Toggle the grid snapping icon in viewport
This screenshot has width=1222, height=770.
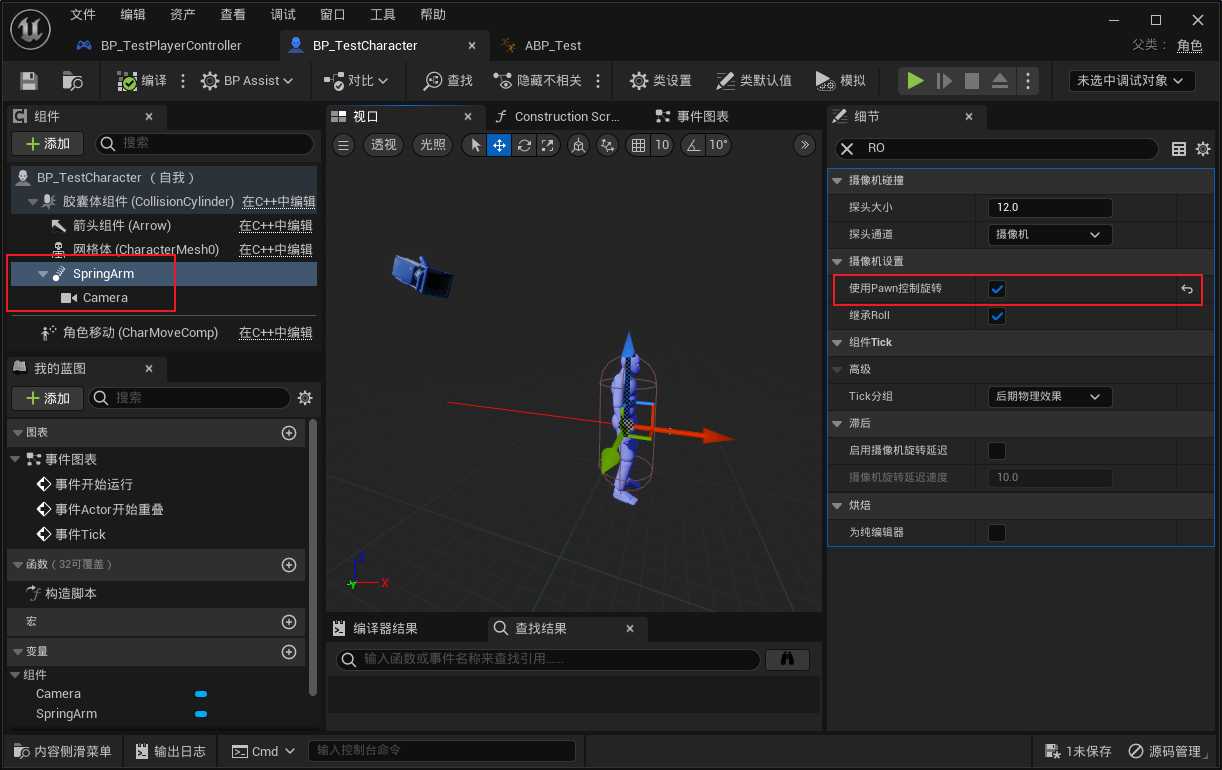pyautogui.click(x=638, y=145)
